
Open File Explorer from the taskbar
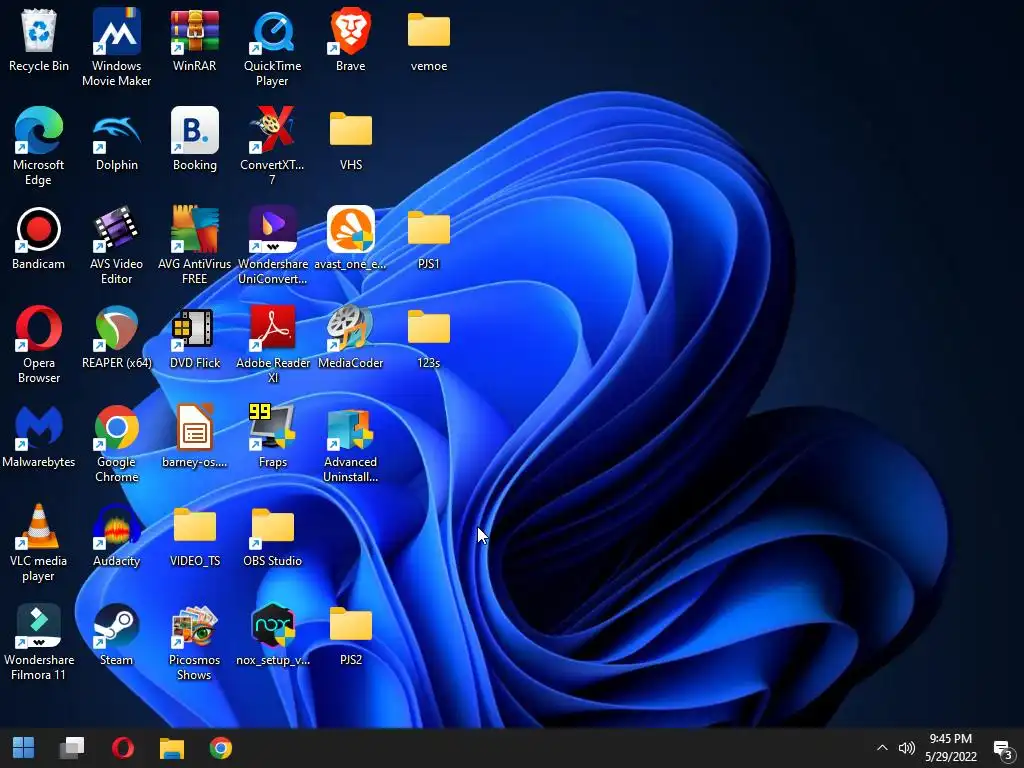tap(172, 748)
